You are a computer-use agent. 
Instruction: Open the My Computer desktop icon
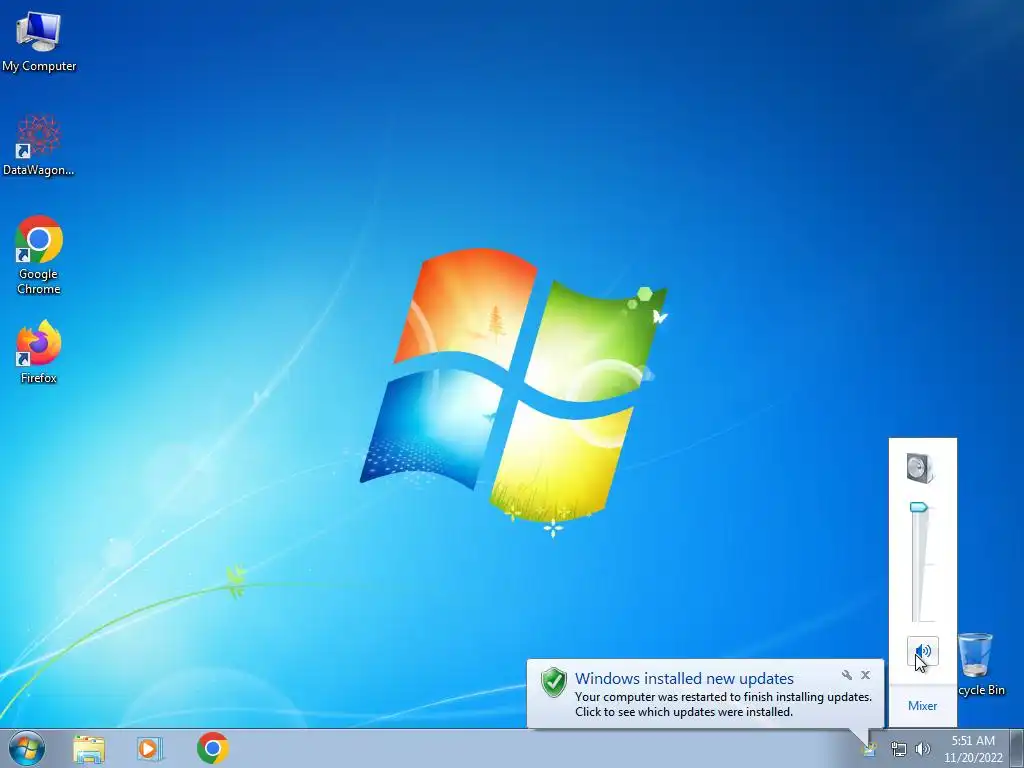[39, 40]
